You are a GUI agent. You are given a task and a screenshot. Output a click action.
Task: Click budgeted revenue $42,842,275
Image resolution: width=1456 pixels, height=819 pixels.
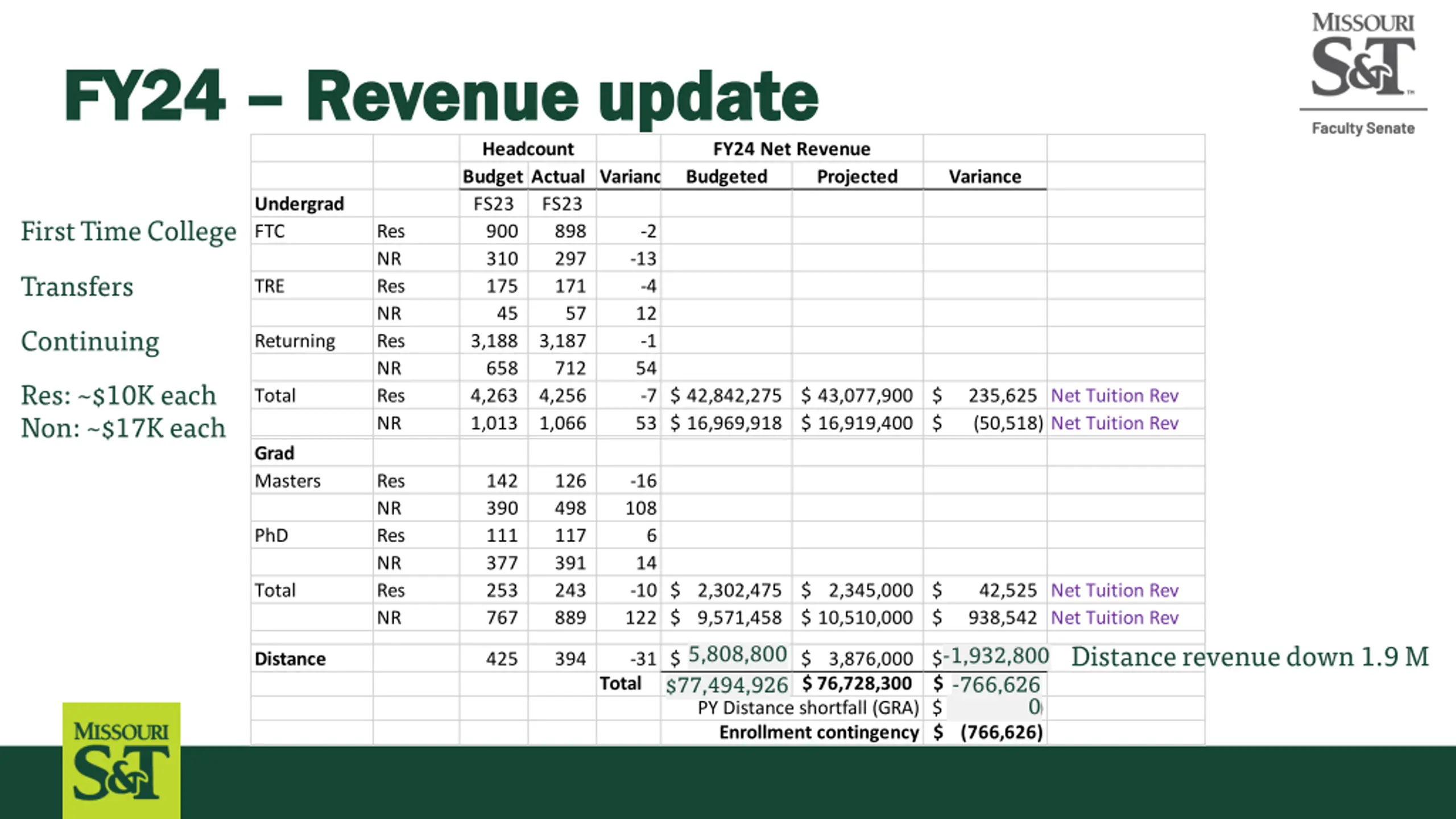(x=726, y=395)
